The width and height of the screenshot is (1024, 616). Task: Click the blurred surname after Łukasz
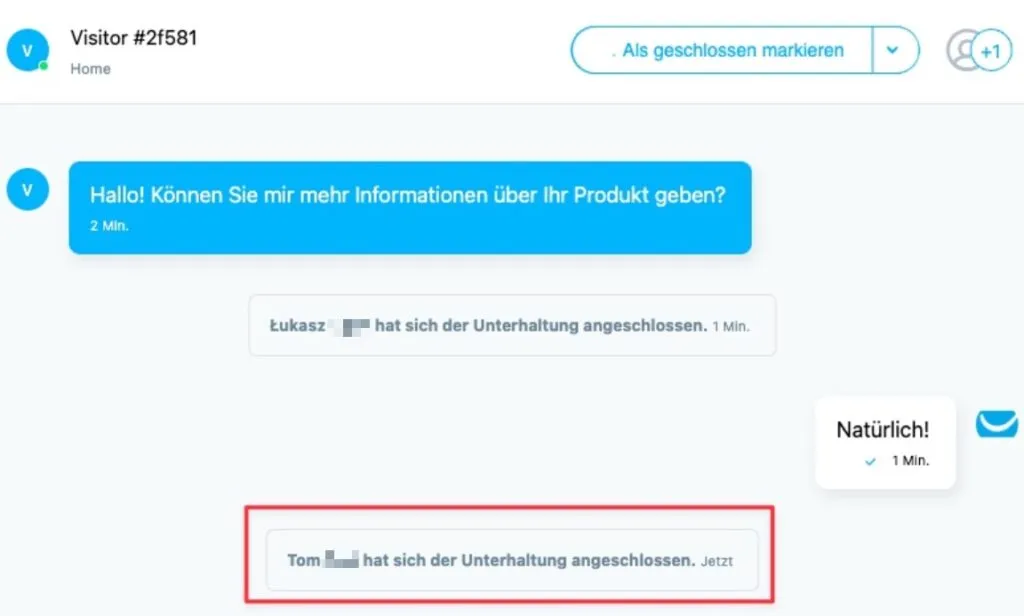click(349, 325)
